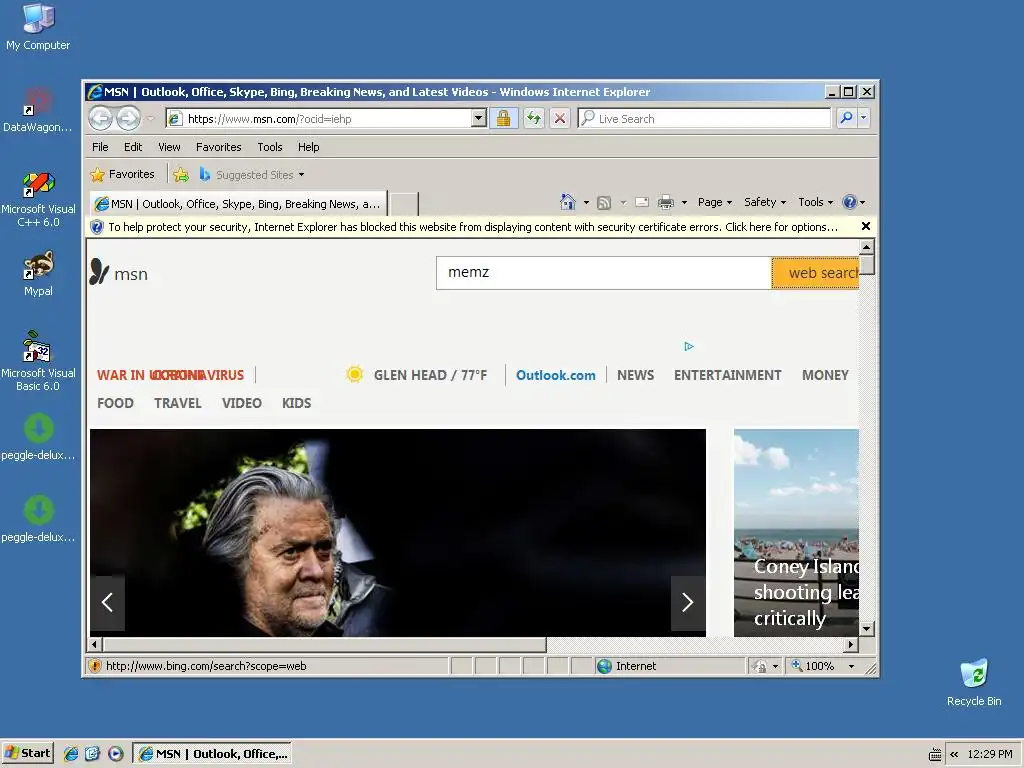
Task: Click the AdChoices triangle icon
Action: 689,346
